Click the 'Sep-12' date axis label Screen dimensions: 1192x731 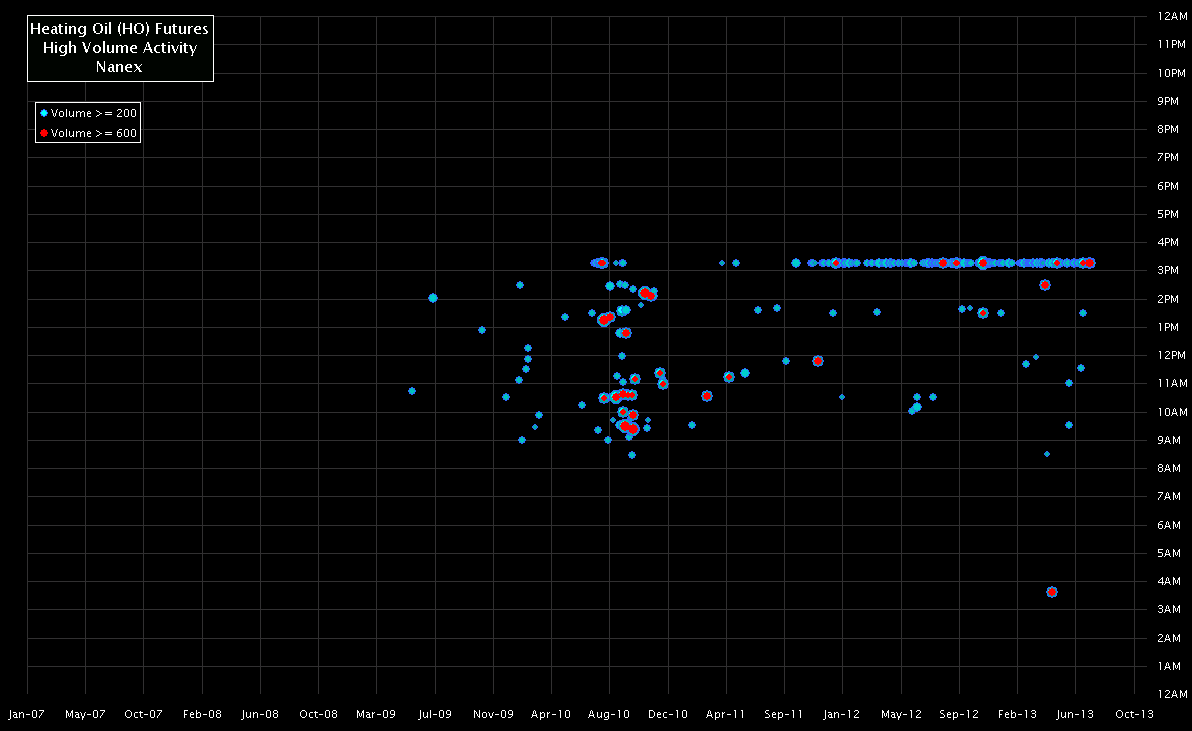(959, 714)
